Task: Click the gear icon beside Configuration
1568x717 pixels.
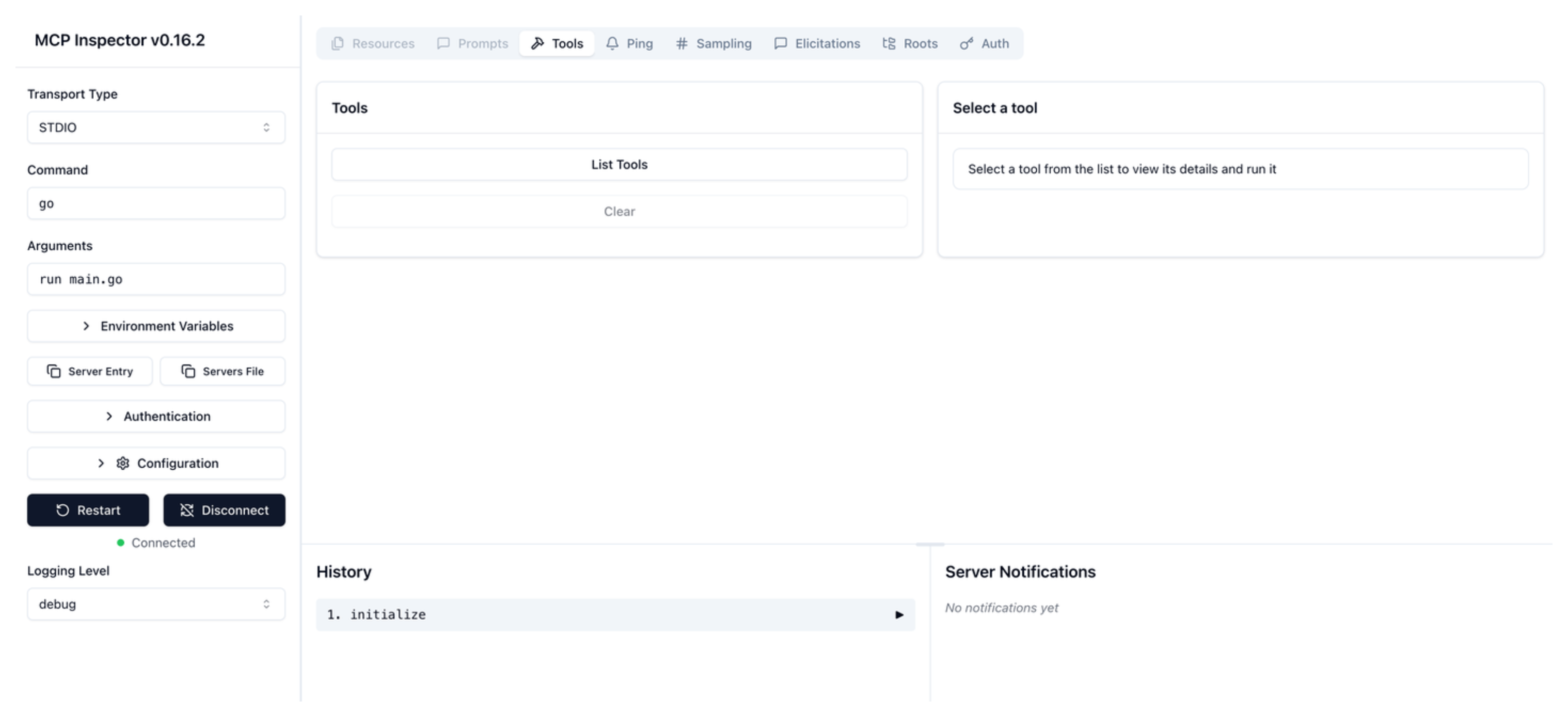Action: point(123,463)
